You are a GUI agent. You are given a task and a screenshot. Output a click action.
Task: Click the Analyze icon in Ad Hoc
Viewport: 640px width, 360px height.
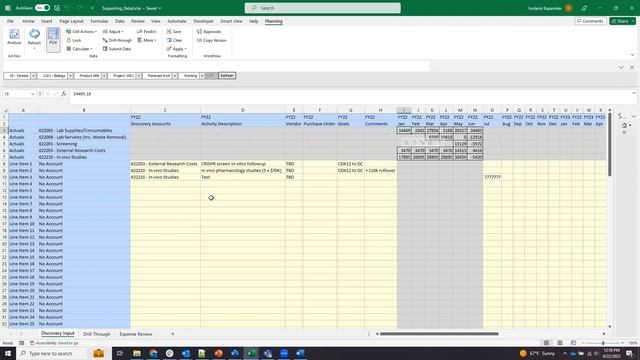click(x=14, y=37)
